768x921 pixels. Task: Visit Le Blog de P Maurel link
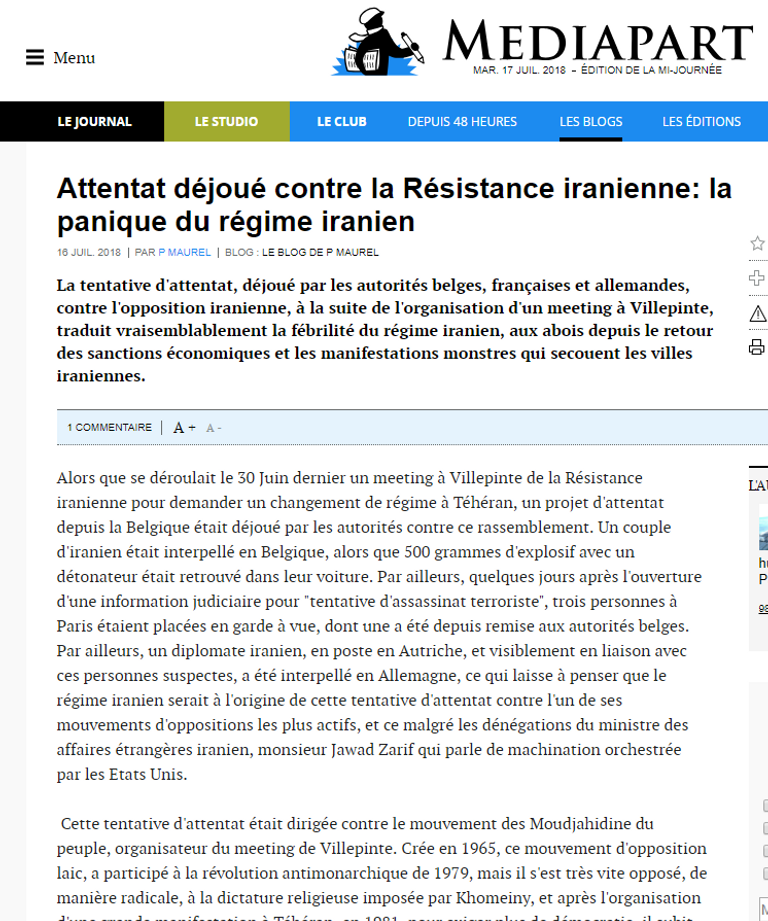[x=320, y=252]
